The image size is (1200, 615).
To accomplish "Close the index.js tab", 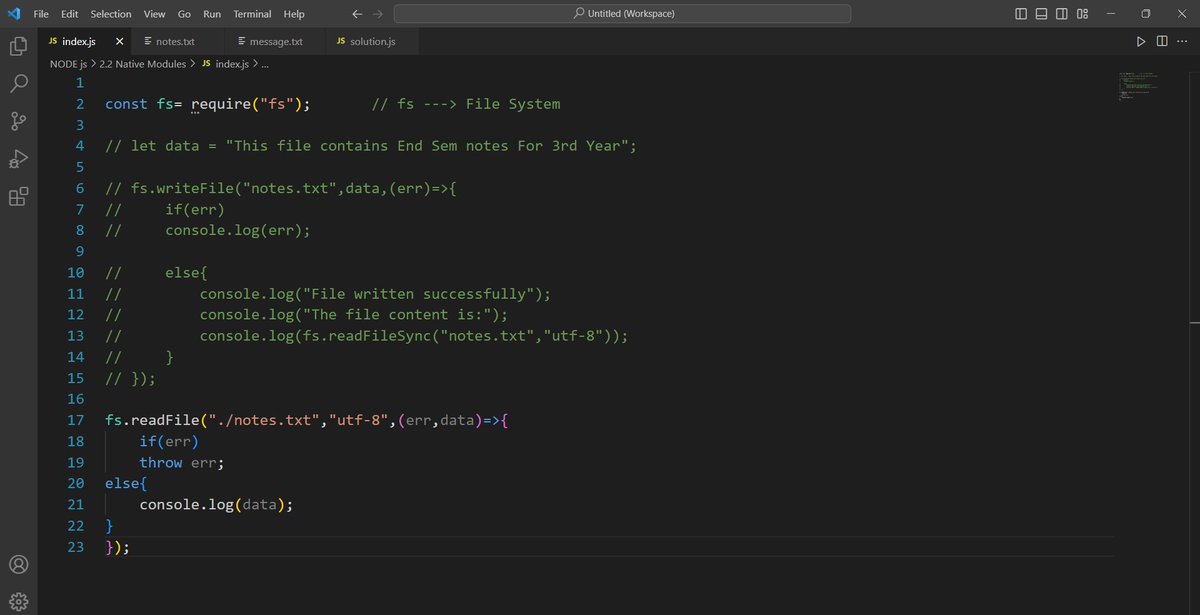I will [x=119, y=41].
